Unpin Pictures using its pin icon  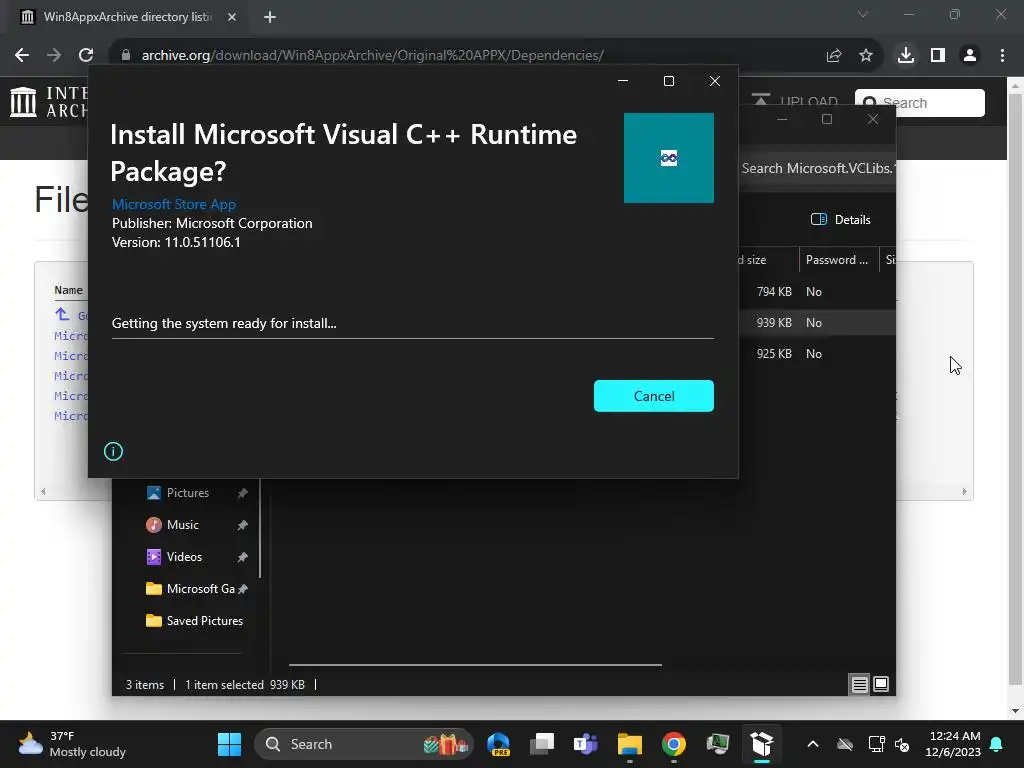[x=242, y=493]
